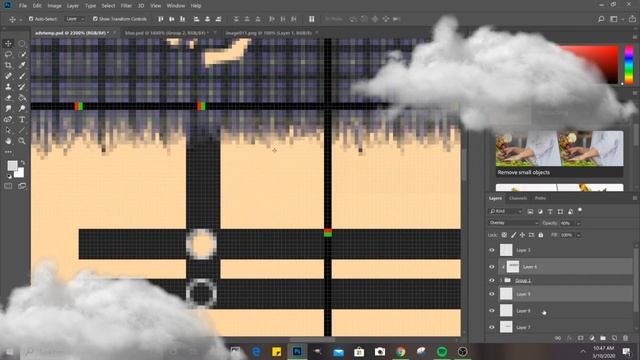Select the Dodge tool

click(x=22, y=109)
